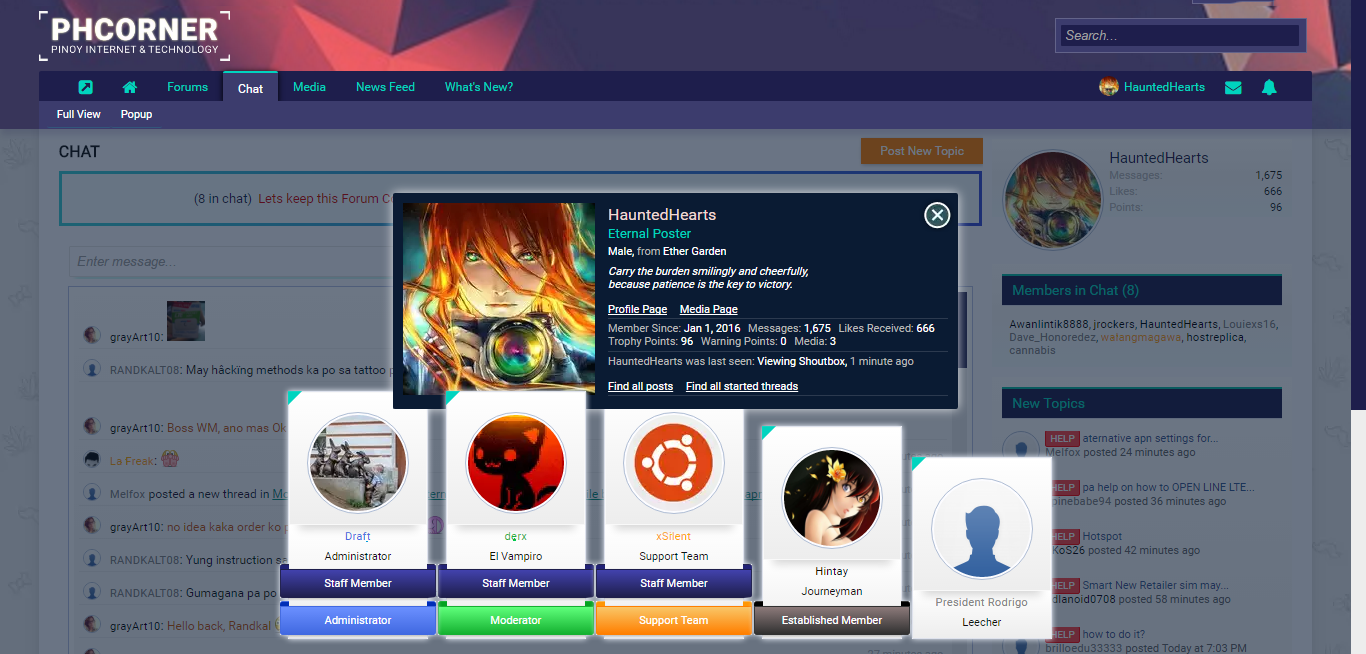This screenshot has width=1366, height=654.
Task: Click the sidebar HauntedHearts avatar
Action: click(x=1052, y=200)
